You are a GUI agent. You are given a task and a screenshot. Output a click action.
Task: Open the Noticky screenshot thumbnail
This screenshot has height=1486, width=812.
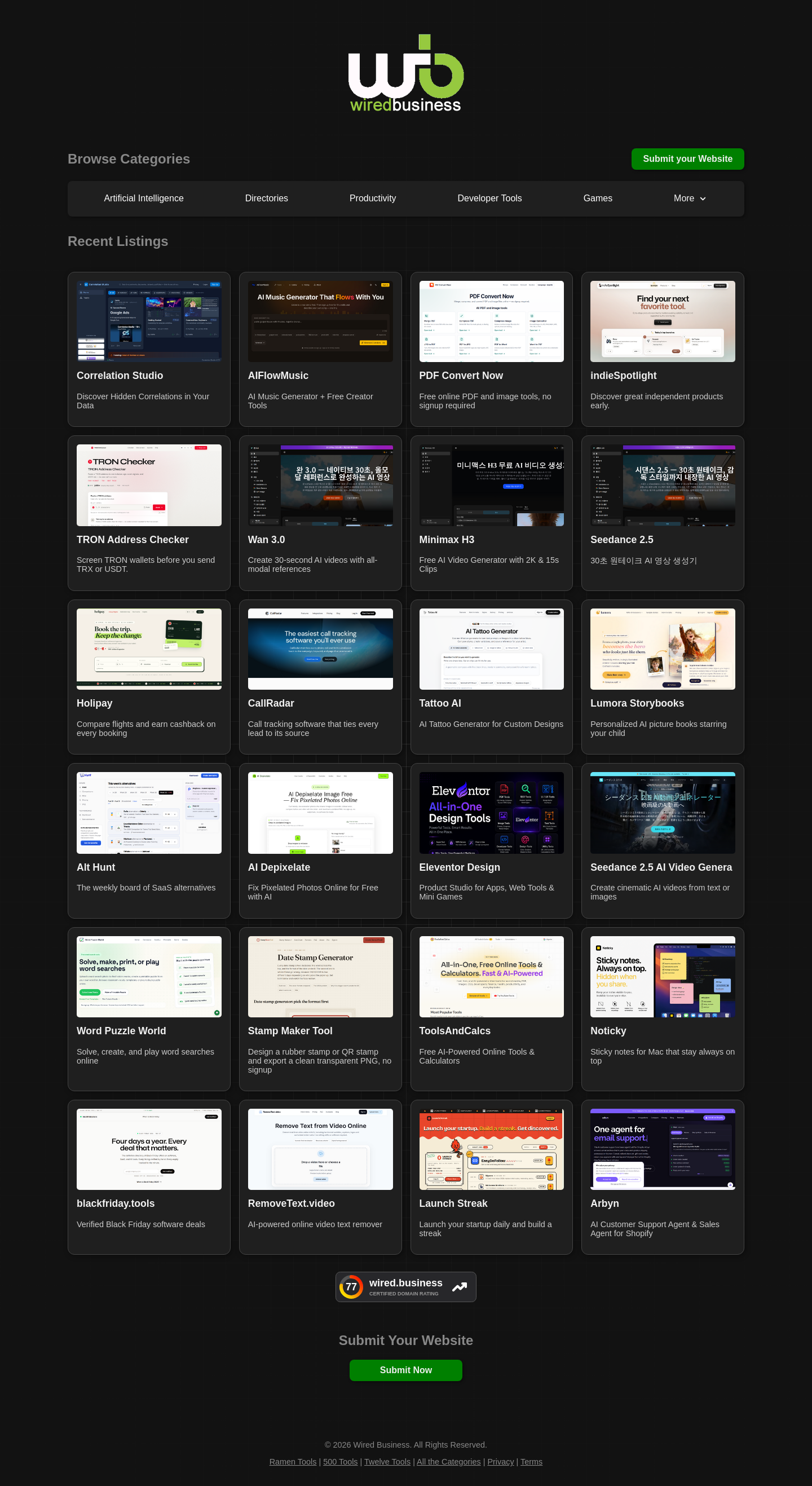pyautogui.click(x=663, y=977)
